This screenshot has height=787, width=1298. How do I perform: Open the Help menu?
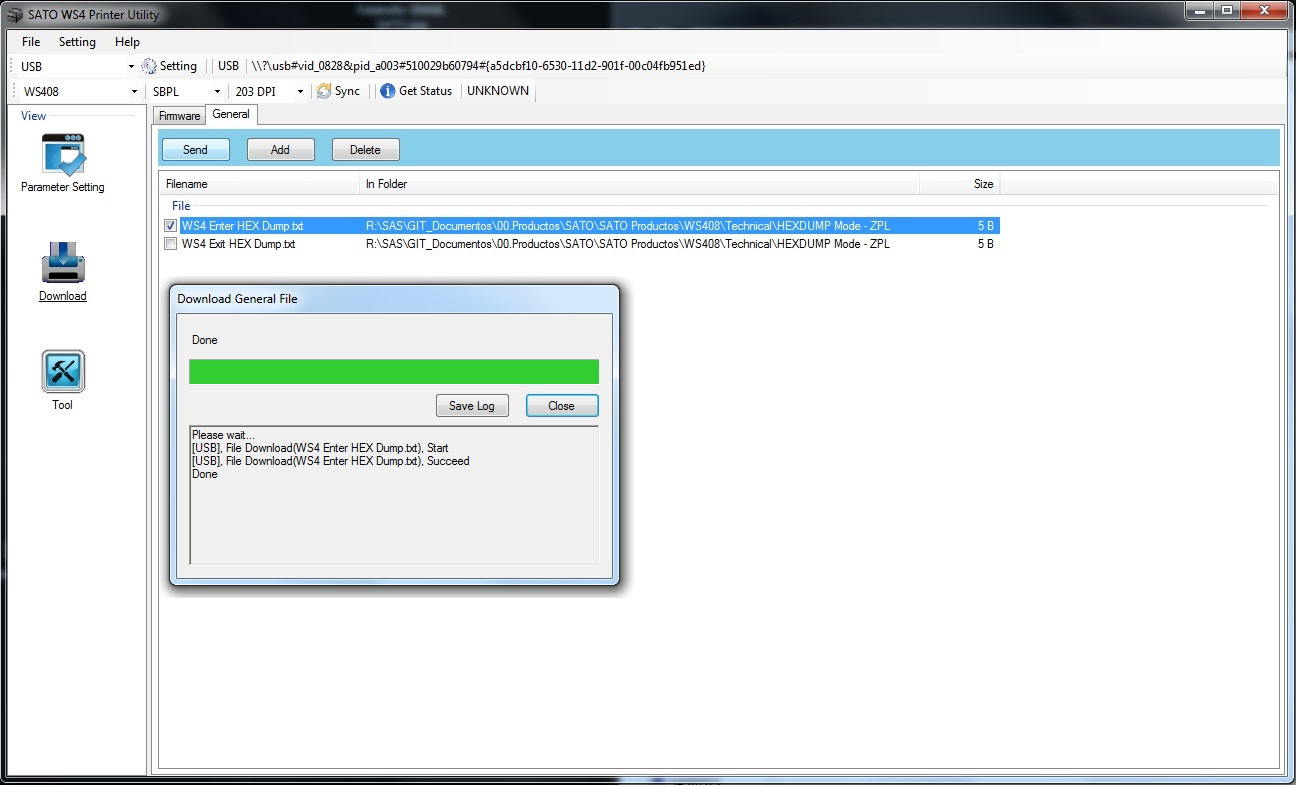(x=127, y=42)
